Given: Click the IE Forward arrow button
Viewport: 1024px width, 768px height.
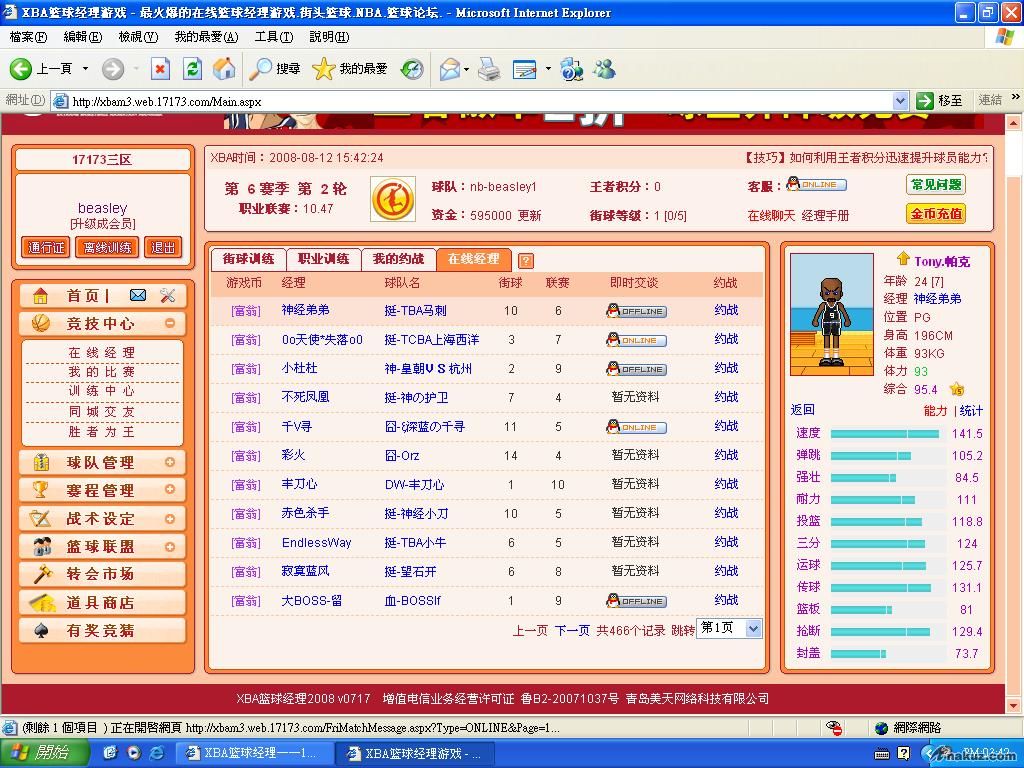Looking at the screenshot, I should (x=113, y=69).
